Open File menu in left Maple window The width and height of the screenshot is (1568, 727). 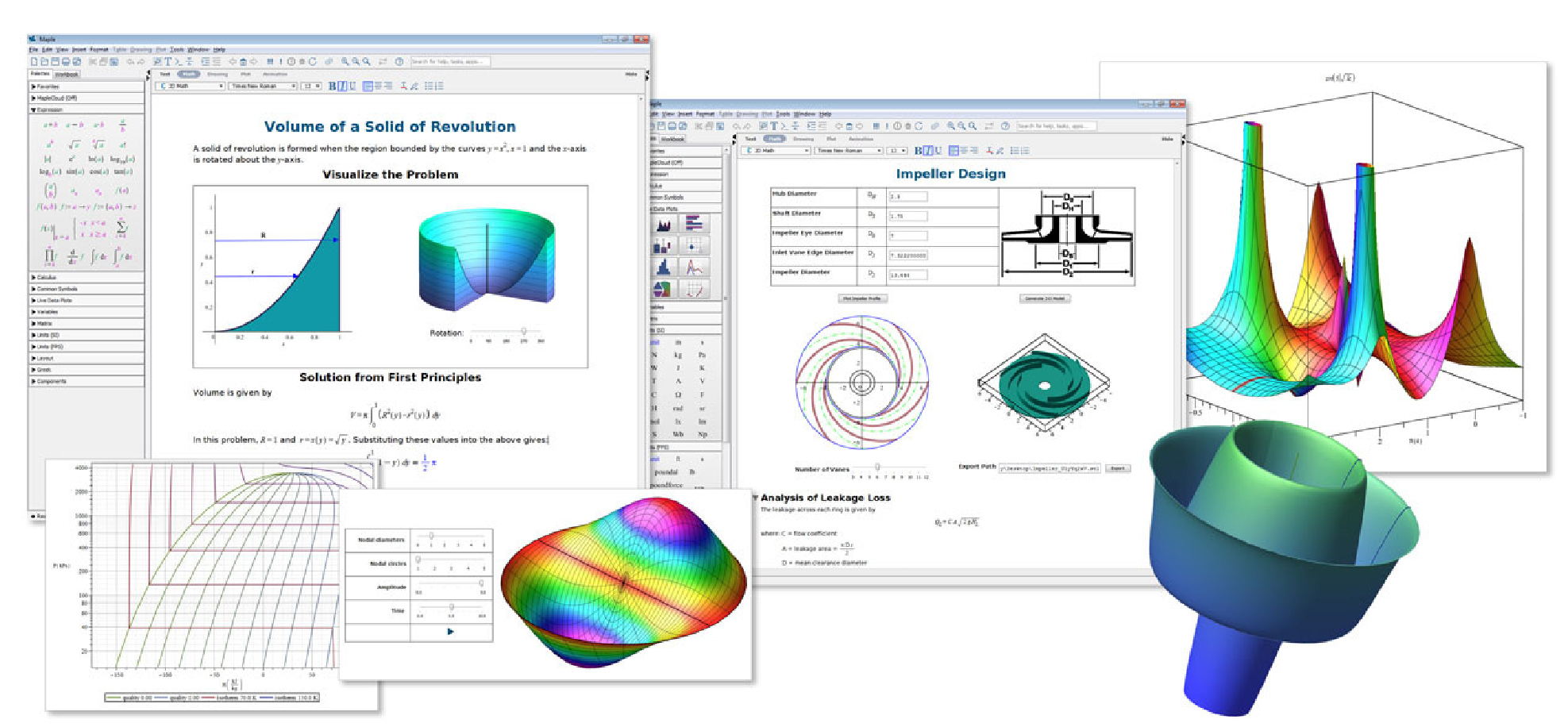[33, 49]
